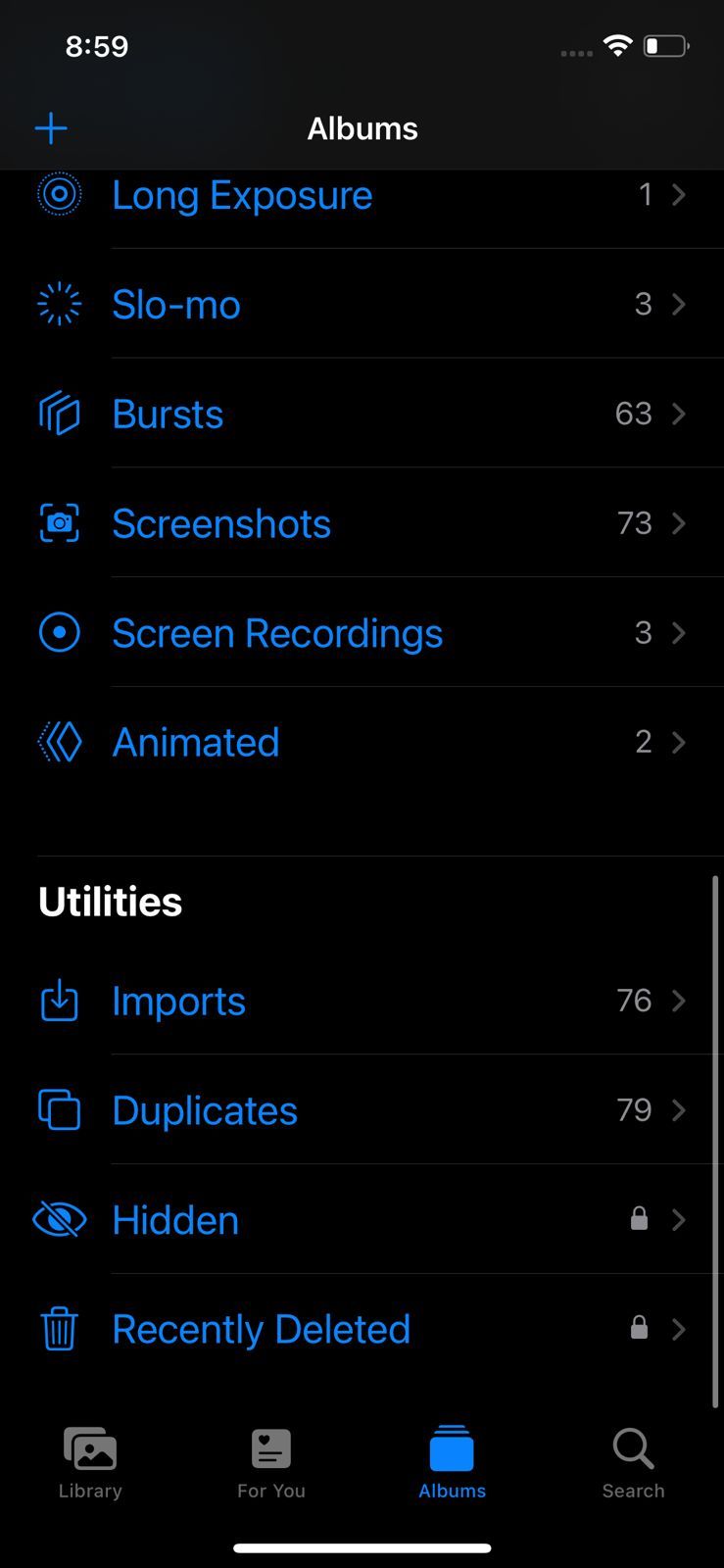Tap the Animated diamond icon
This screenshot has height=1568, width=724.
[59, 742]
